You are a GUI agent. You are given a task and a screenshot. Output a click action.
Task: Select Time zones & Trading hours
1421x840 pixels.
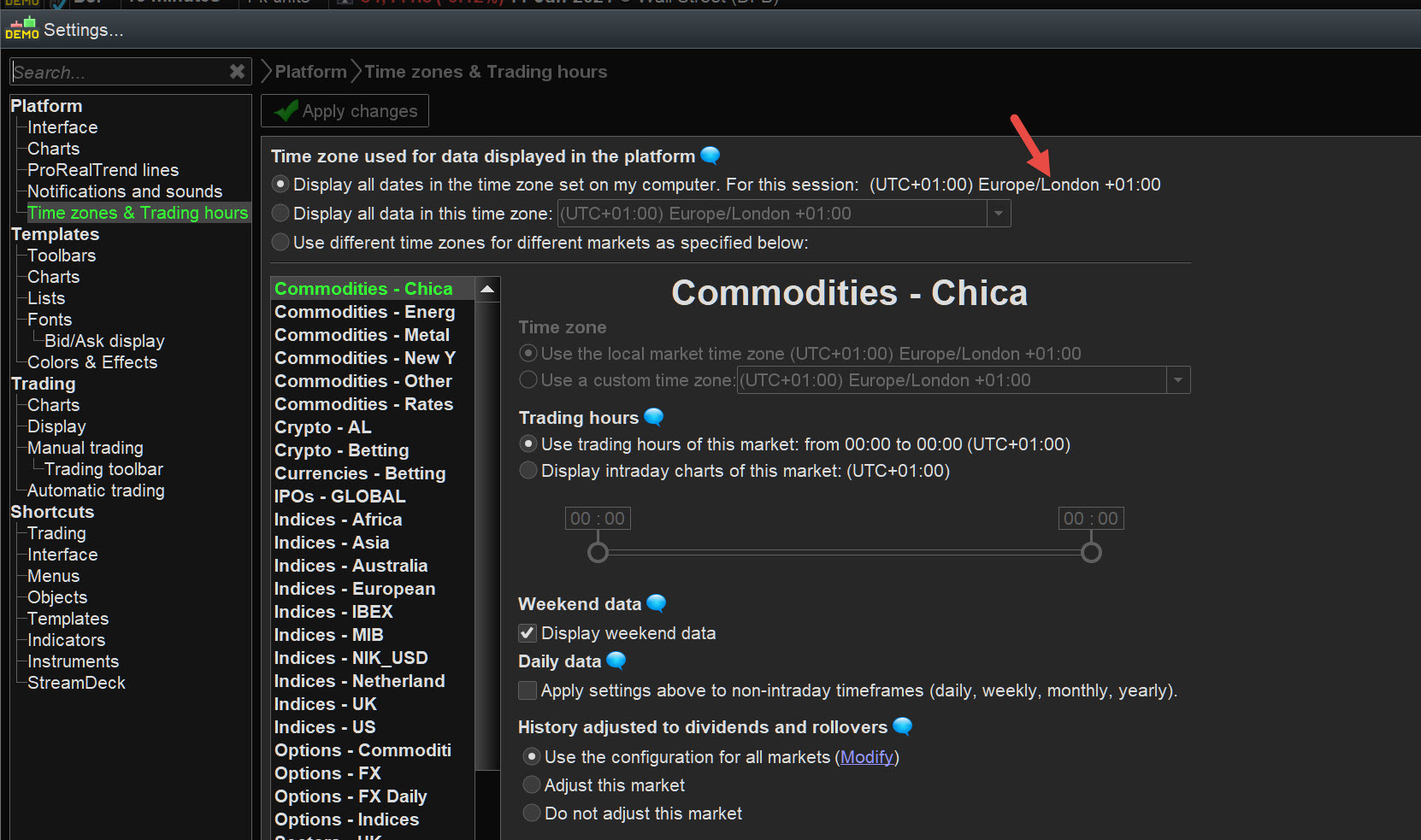pyautogui.click(x=138, y=213)
